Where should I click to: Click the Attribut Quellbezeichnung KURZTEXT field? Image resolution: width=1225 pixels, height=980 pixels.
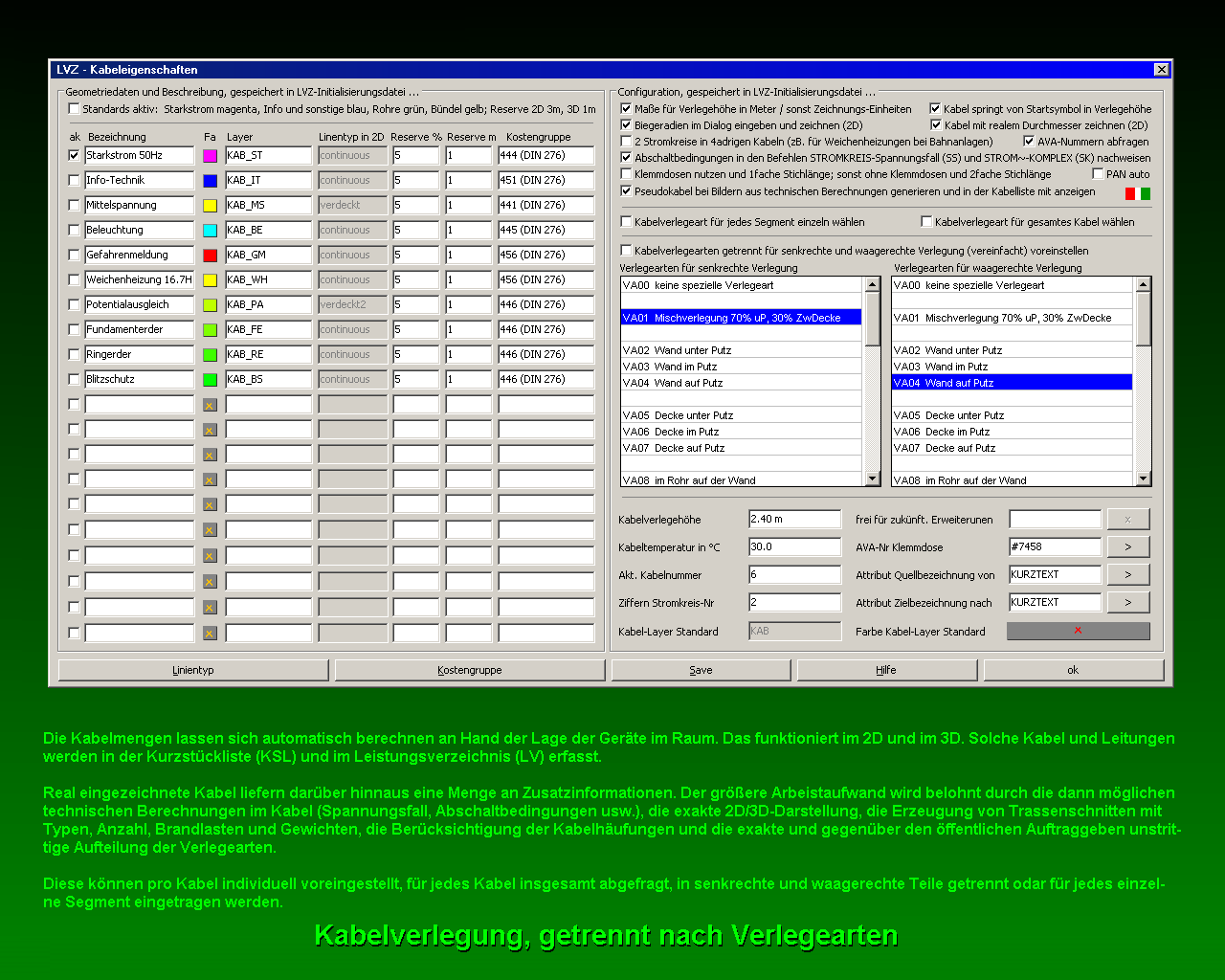coord(1056,575)
